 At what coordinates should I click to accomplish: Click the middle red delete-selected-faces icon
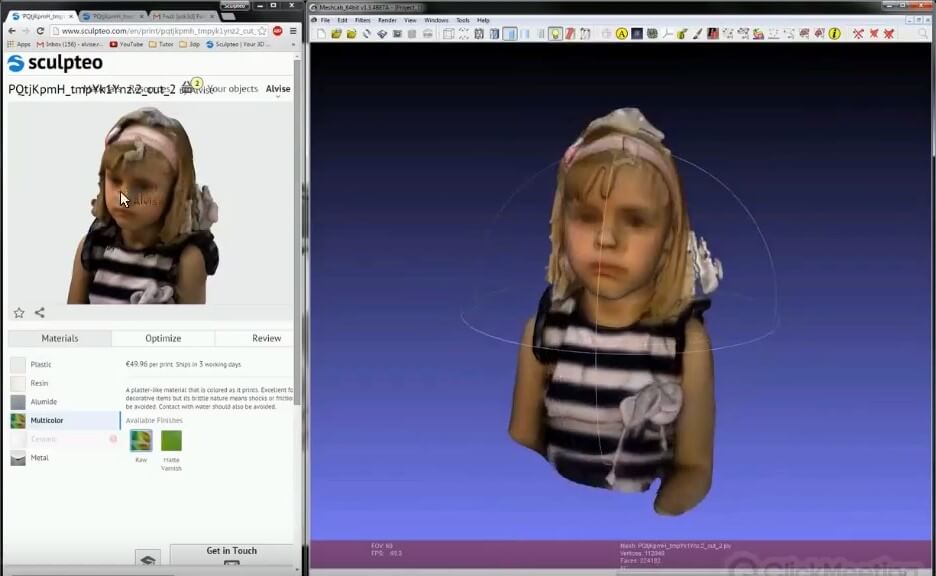[874, 34]
